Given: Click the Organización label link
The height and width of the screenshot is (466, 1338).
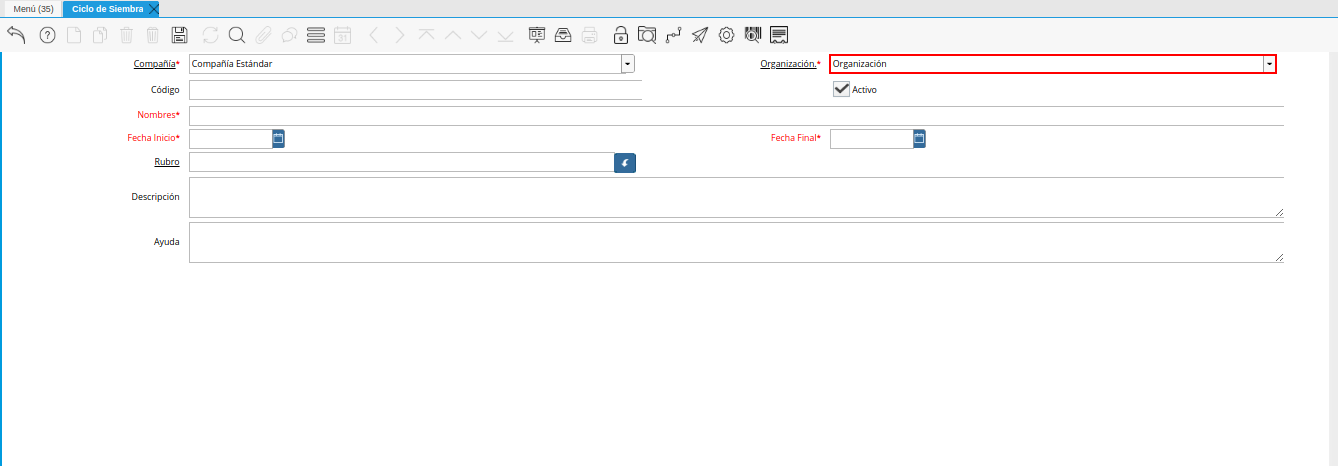Looking at the screenshot, I should point(788,64).
